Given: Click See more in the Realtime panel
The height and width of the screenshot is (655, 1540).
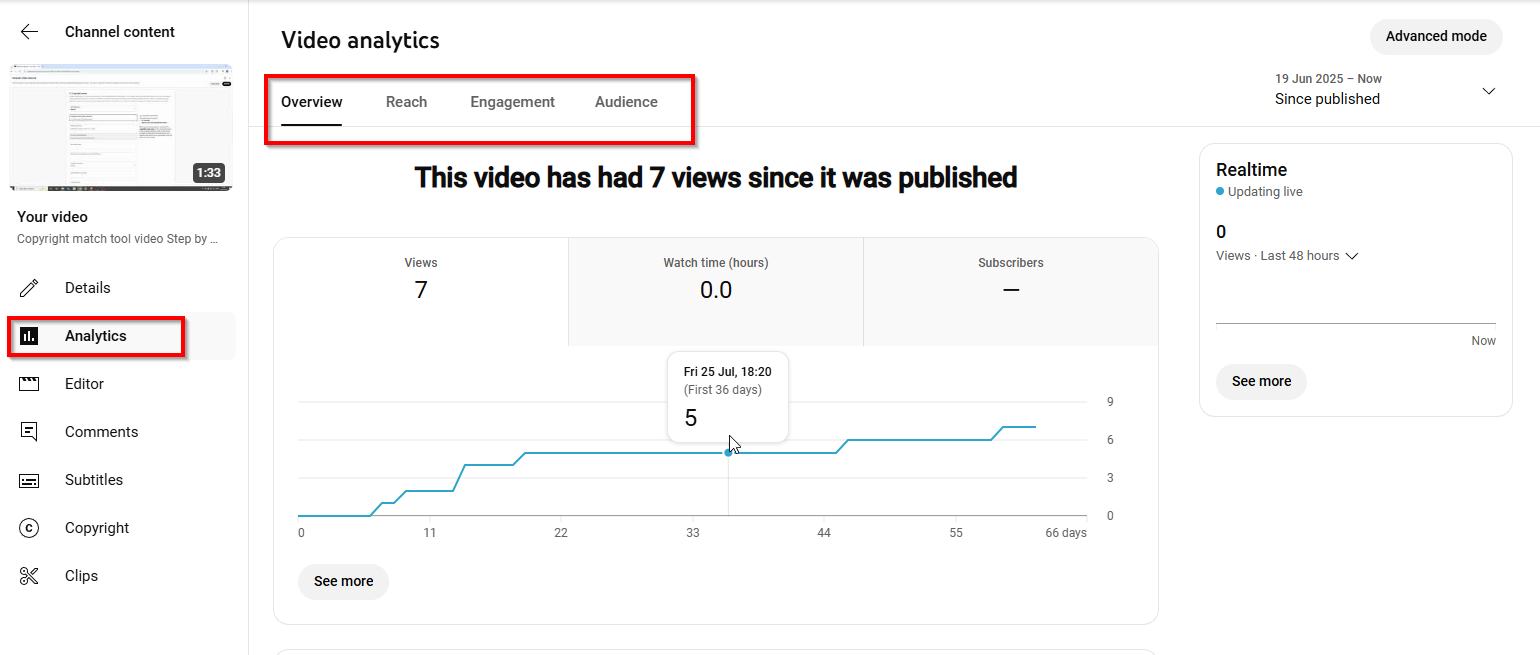Looking at the screenshot, I should pos(1261,381).
